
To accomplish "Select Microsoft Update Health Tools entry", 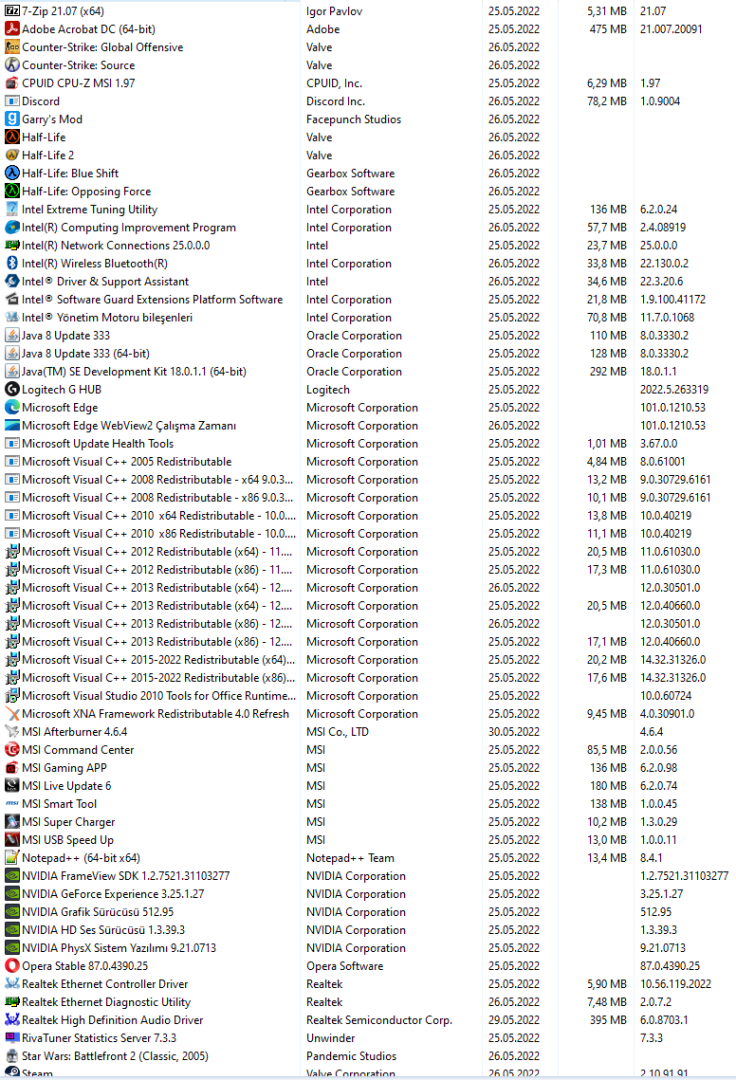I will 98,444.
